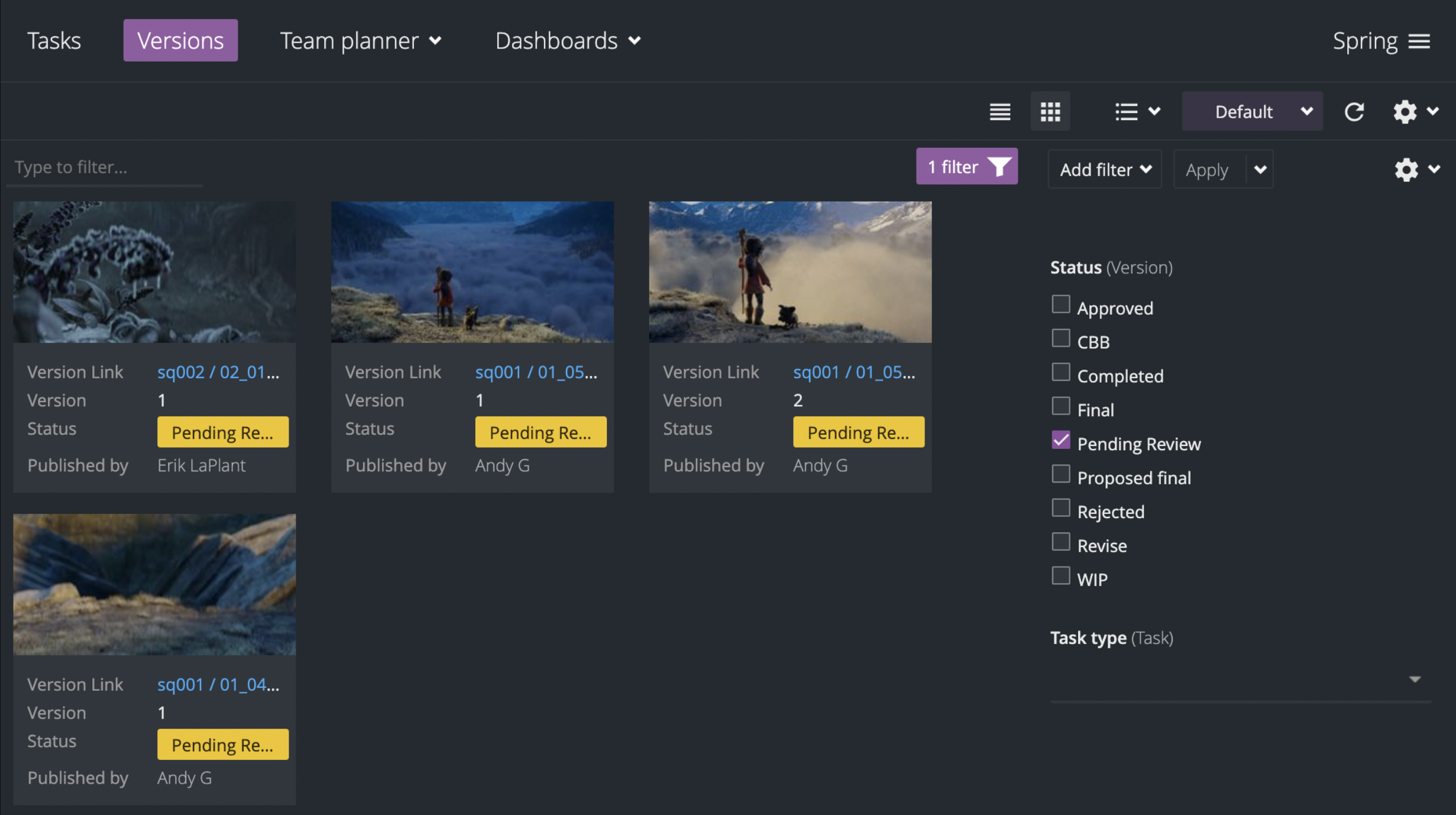Switch to the list view icon
1456x815 pixels.
click(x=1000, y=111)
